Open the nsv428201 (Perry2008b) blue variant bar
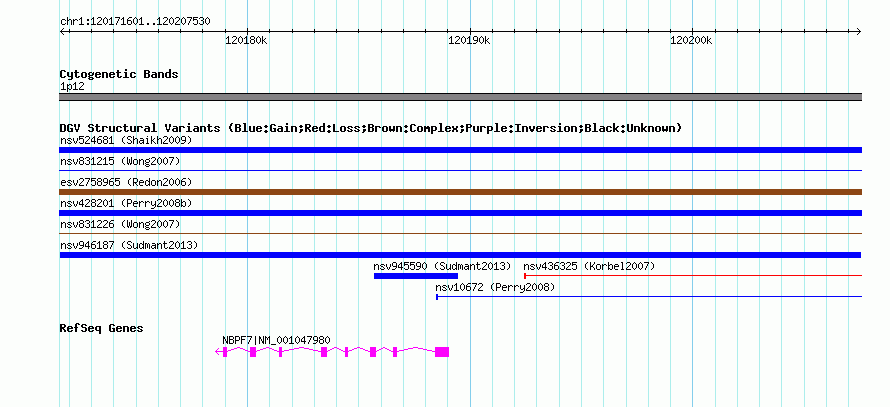The height and width of the screenshot is (407, 890). (460, 213)
